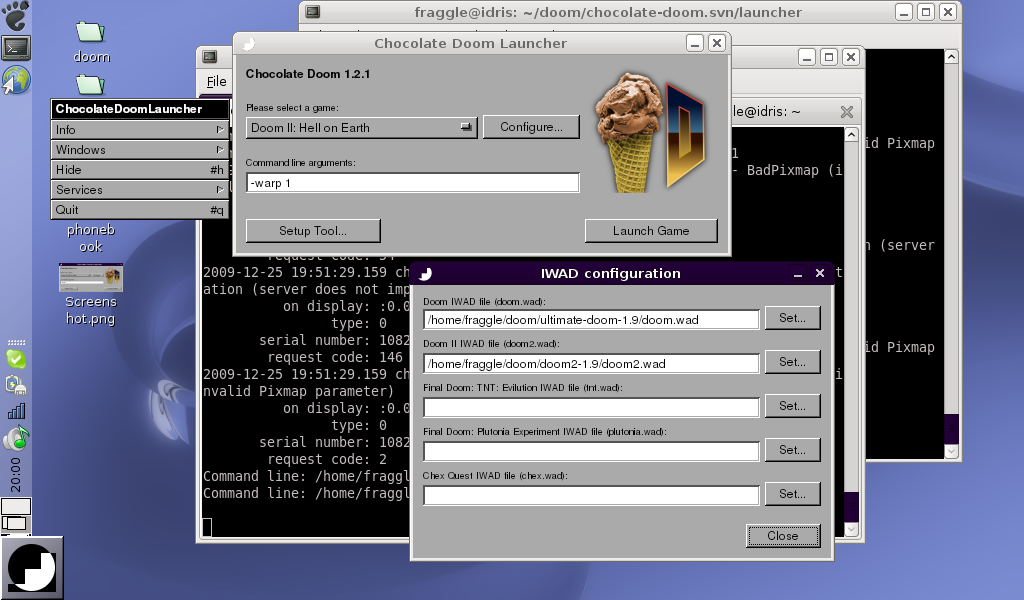Expand the game selection dropdown
1024x600 pixels.
pos(361,128)
